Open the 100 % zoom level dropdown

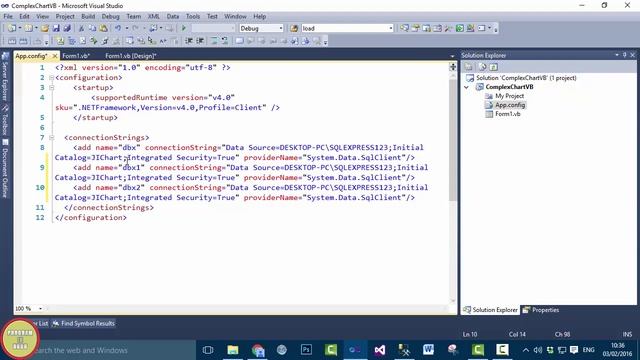point(40,309)
